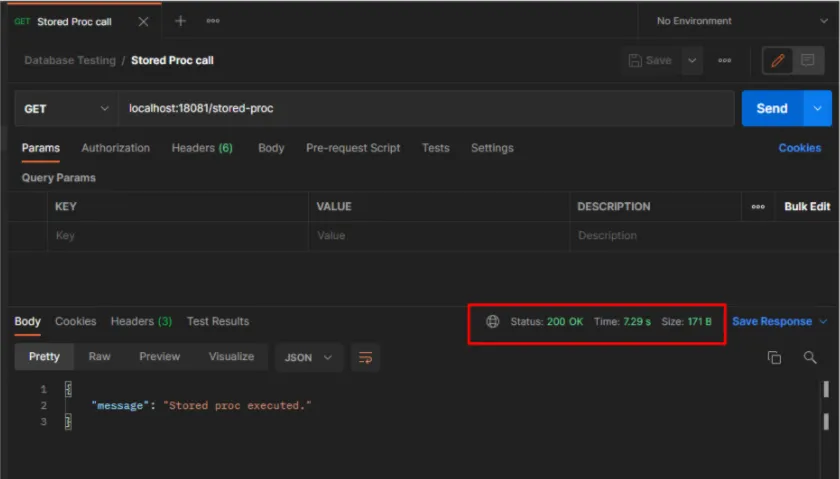The image size is (840, 479).
Task: Open the Pre-request Script tab
Action: (x=353, y=148)
